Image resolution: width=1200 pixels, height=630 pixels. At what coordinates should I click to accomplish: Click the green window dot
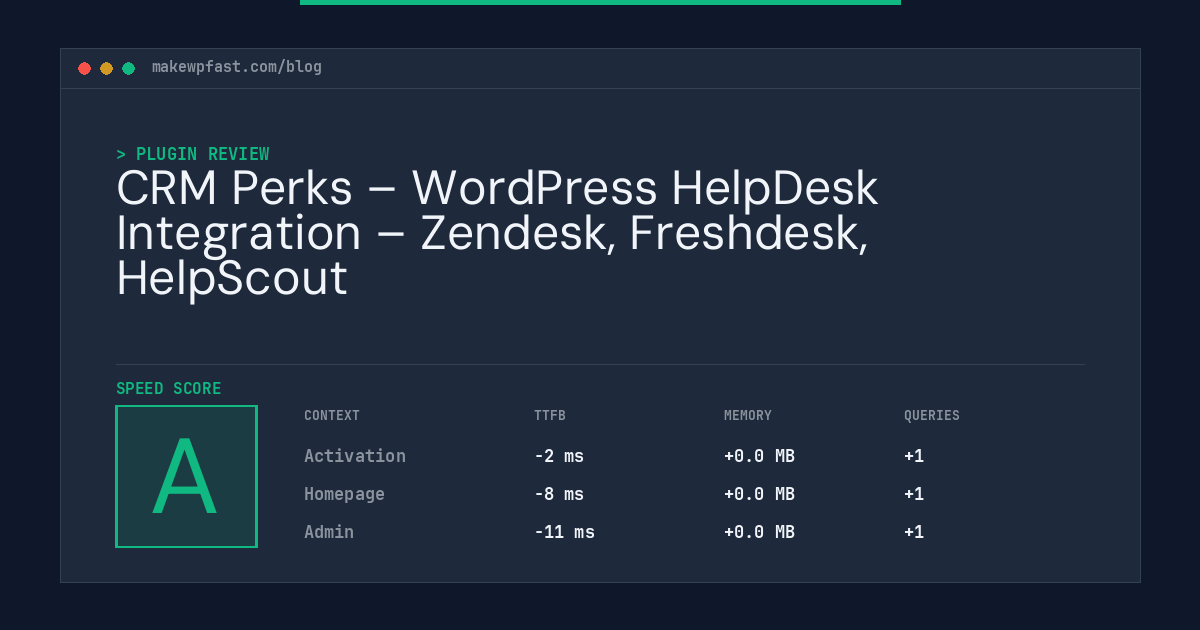pos(128,68)
